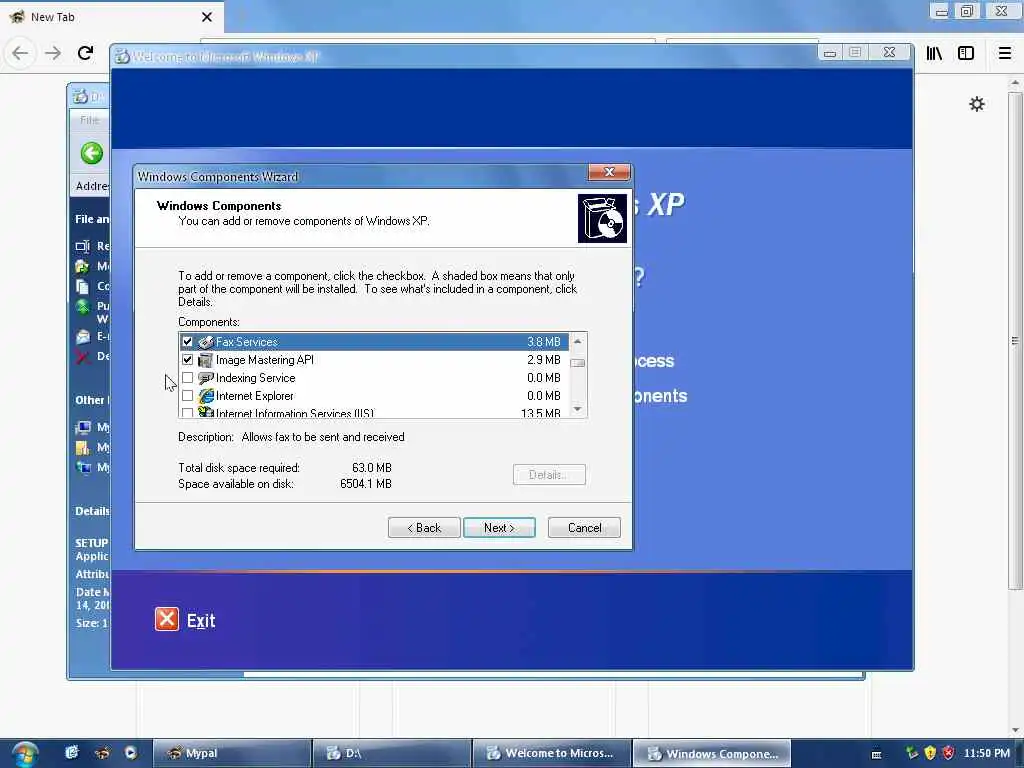Image resolution: width=1024 pixels, height=768 pixels.
Task: Uncheck the Image Mastering API checkbox
Action: (187, 360)
